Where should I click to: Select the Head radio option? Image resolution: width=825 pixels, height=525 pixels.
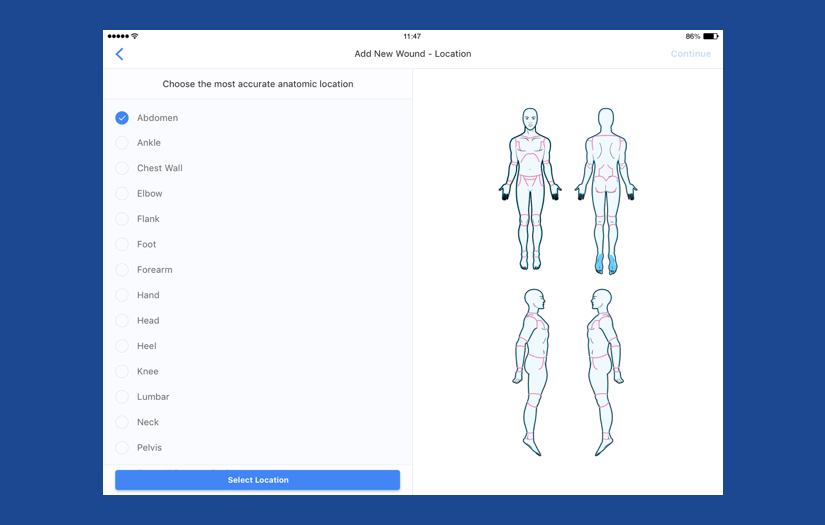[122, 320]
